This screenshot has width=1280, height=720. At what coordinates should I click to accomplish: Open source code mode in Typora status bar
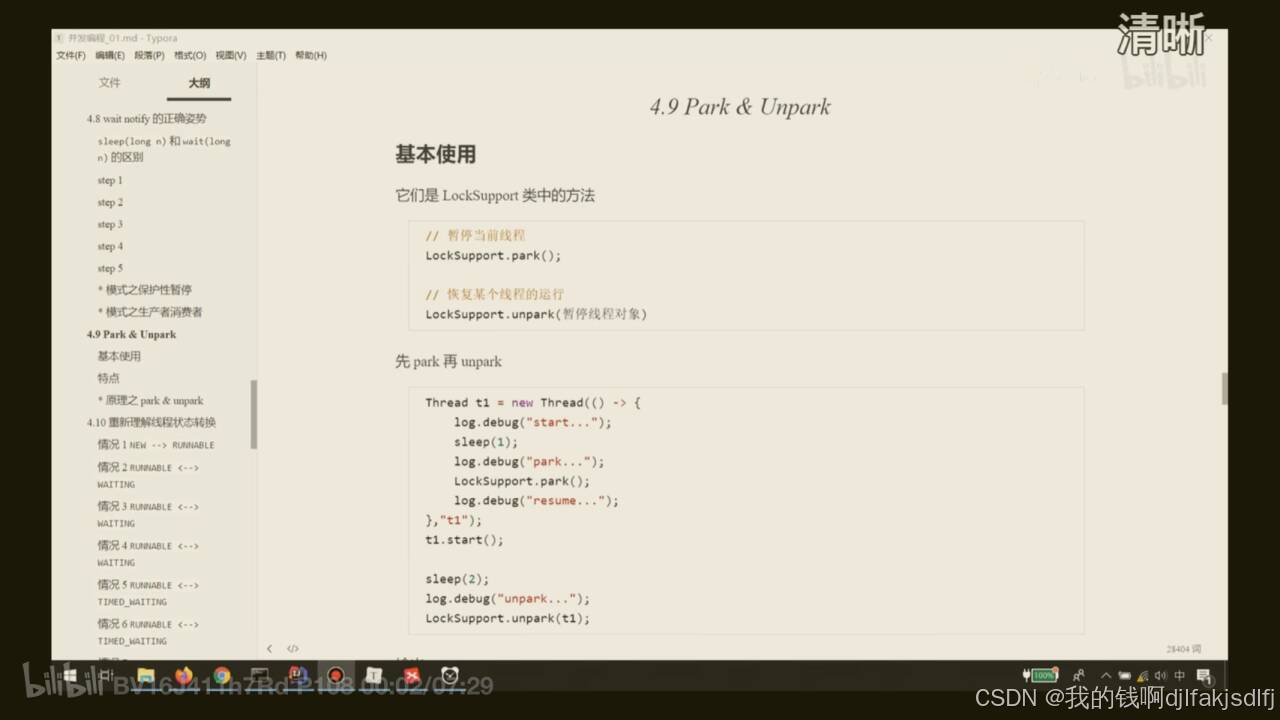click(x=291, y=648)
